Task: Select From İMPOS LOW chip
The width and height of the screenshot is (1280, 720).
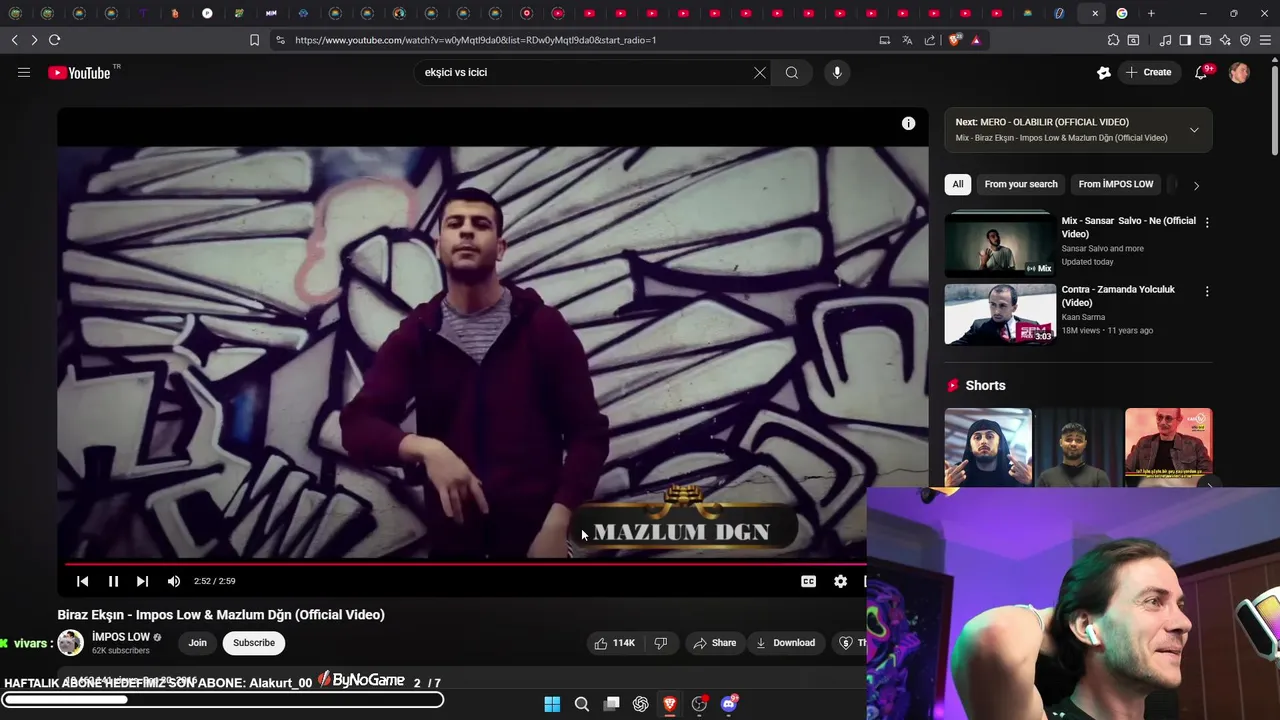Action: [1116, 184]
